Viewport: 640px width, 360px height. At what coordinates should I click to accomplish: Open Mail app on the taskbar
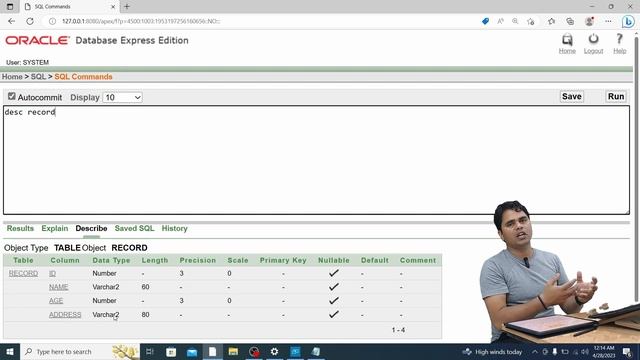tap(192, 351)
